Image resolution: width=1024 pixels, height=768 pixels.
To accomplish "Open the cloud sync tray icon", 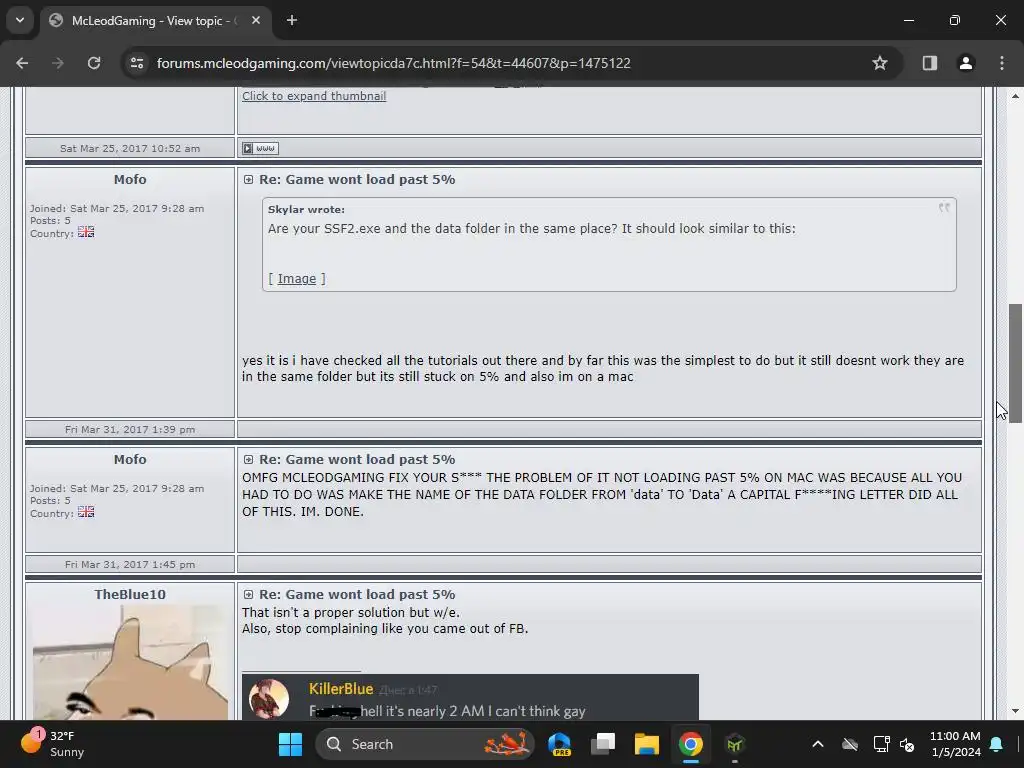I will coord(850,744).
